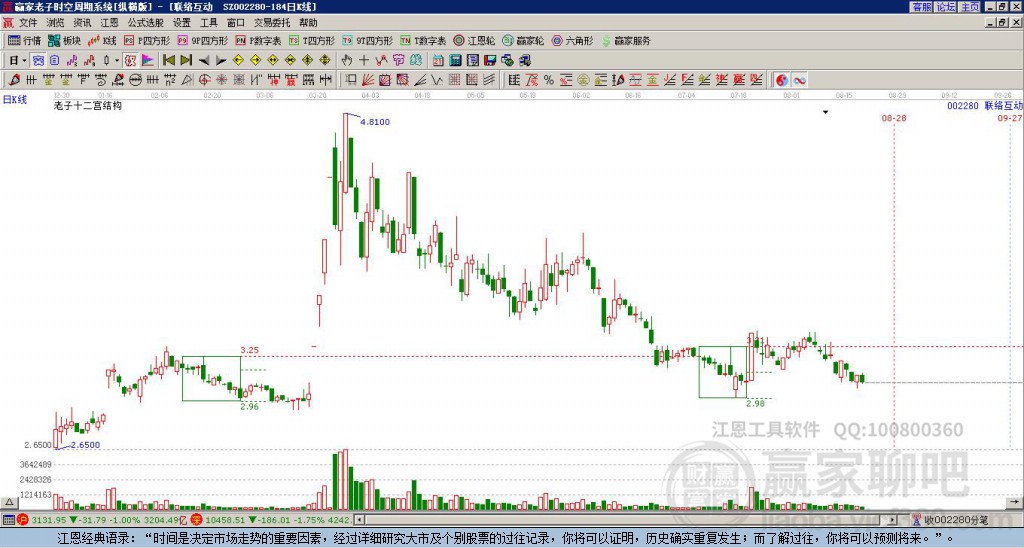Click the K线 toolbar button
1024x548 pixels.
pos(103,40)
